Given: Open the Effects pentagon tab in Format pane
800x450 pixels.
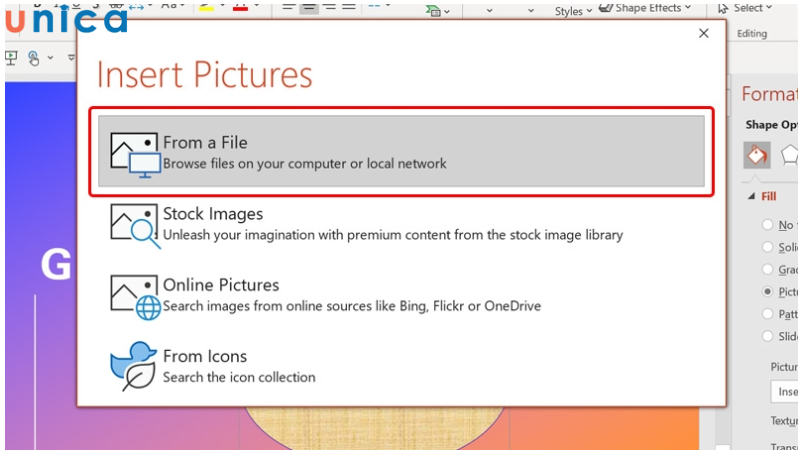Looking at the screenshot, I should pyautogui.click(x=789, y=155).
